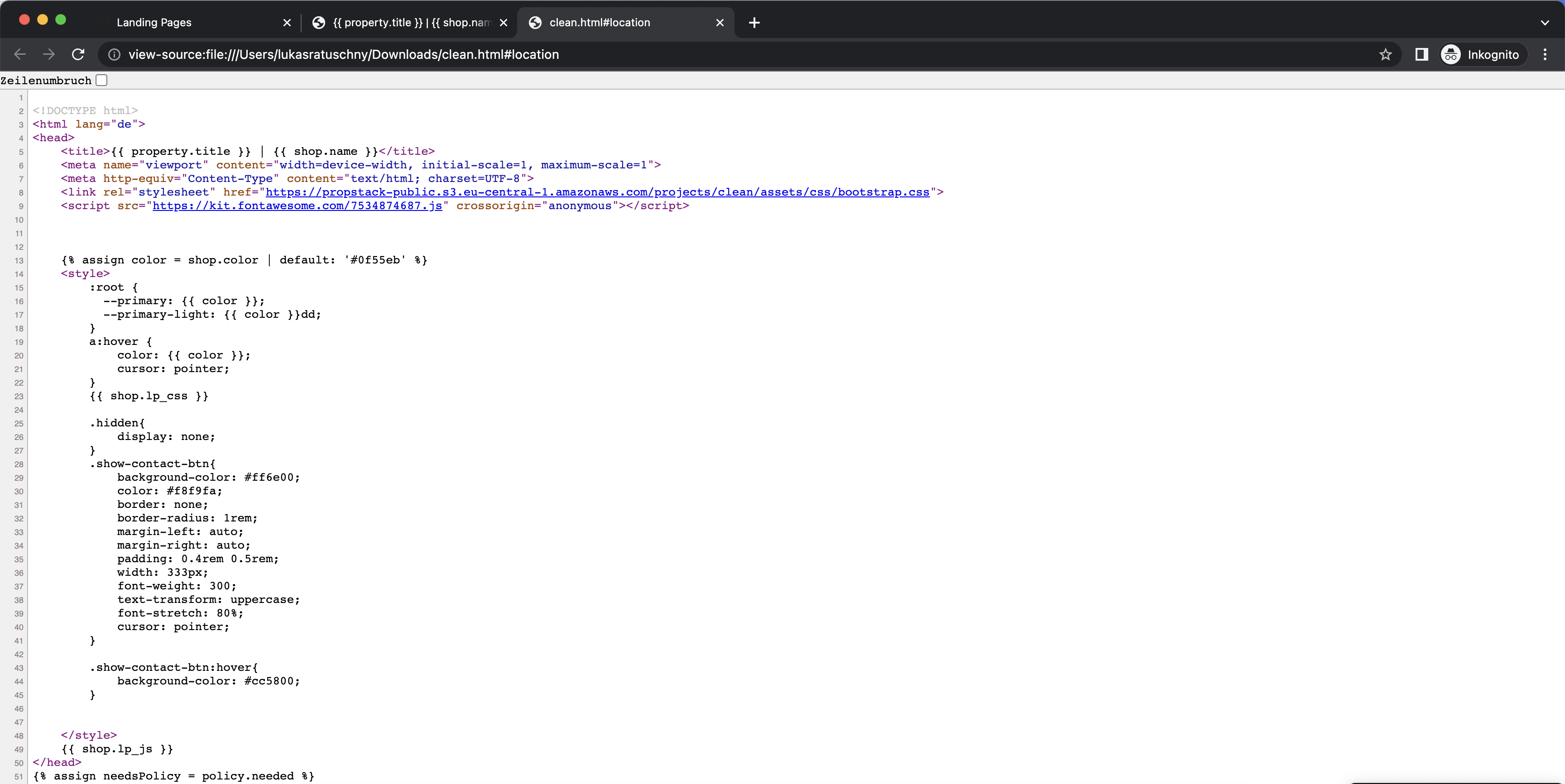Close the Landing Pages tab
Viewport: 1565px width, 784px height.
click(x=287, y=23)
